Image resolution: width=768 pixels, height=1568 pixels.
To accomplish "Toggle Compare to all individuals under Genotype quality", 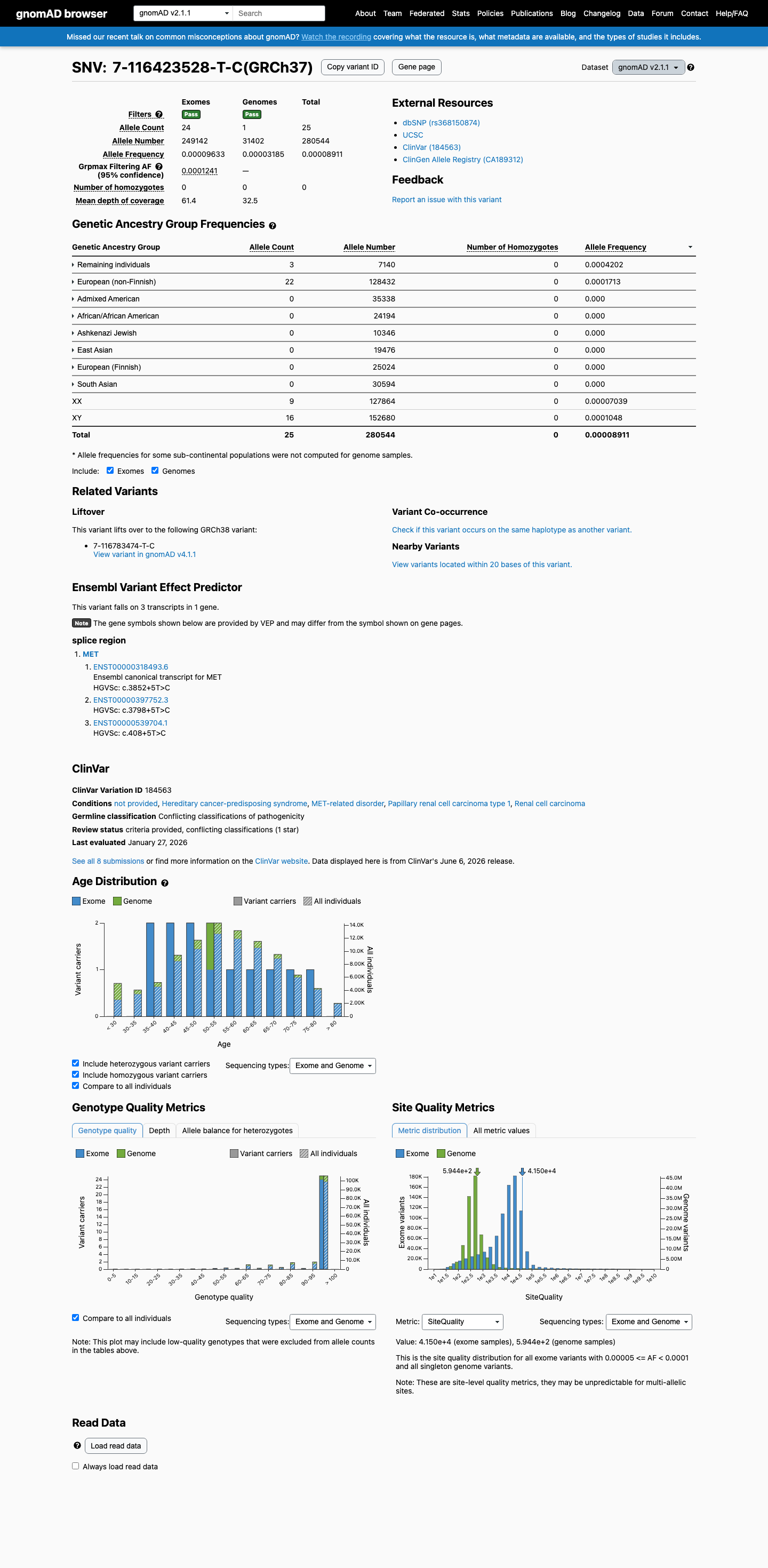I will [75, 1317].
